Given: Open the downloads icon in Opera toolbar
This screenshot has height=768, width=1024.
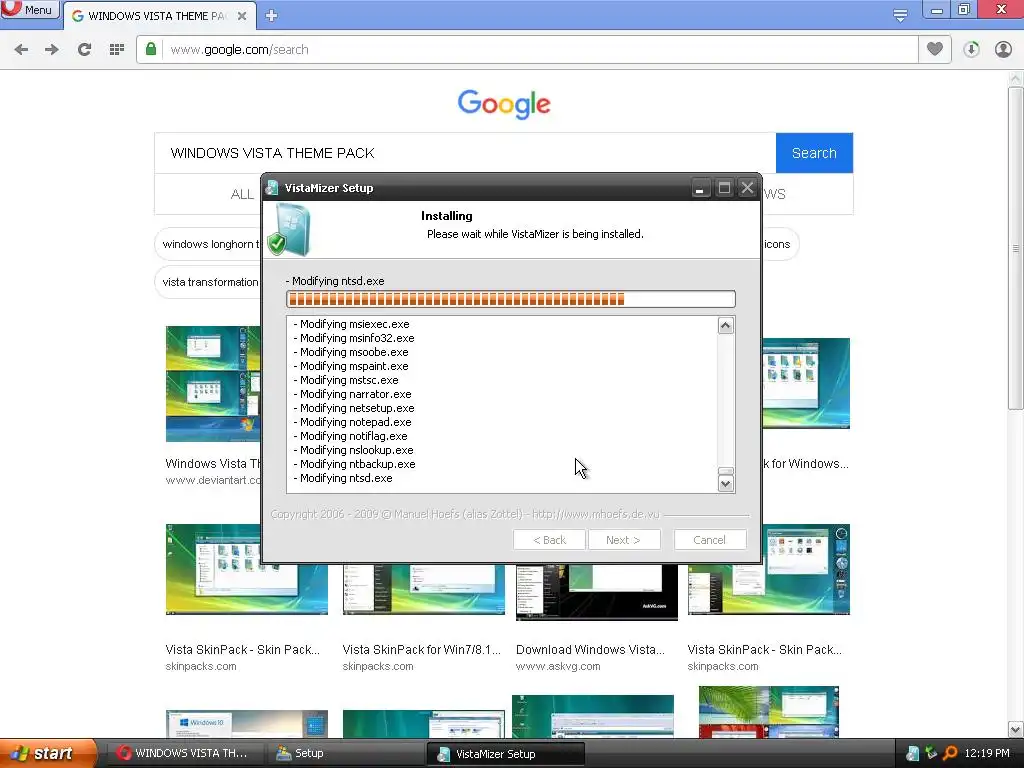Looking at the screenshot, I should tap(971, 50).
